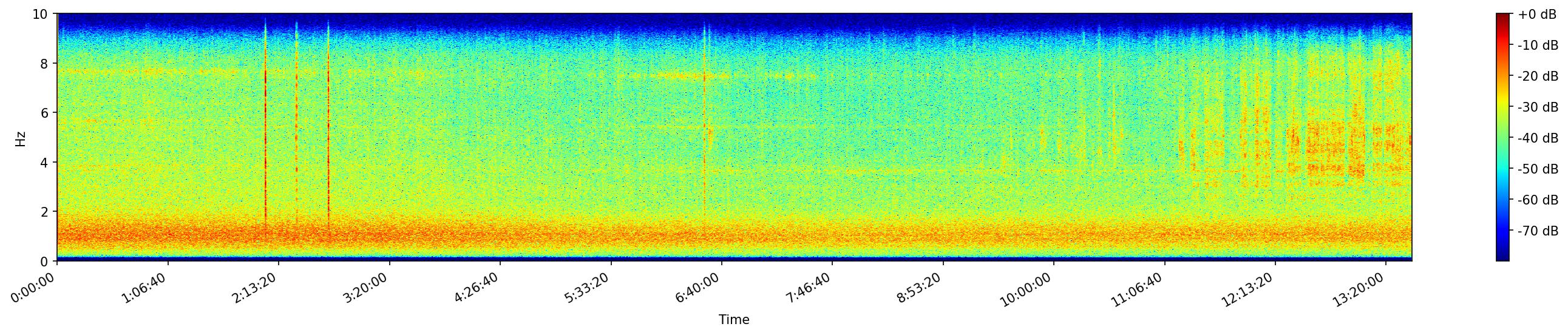Select the 8 Hz y-axis tick label
Image resolution: width=1568 pixels, height=335 pixels.
tap(44, 63)
